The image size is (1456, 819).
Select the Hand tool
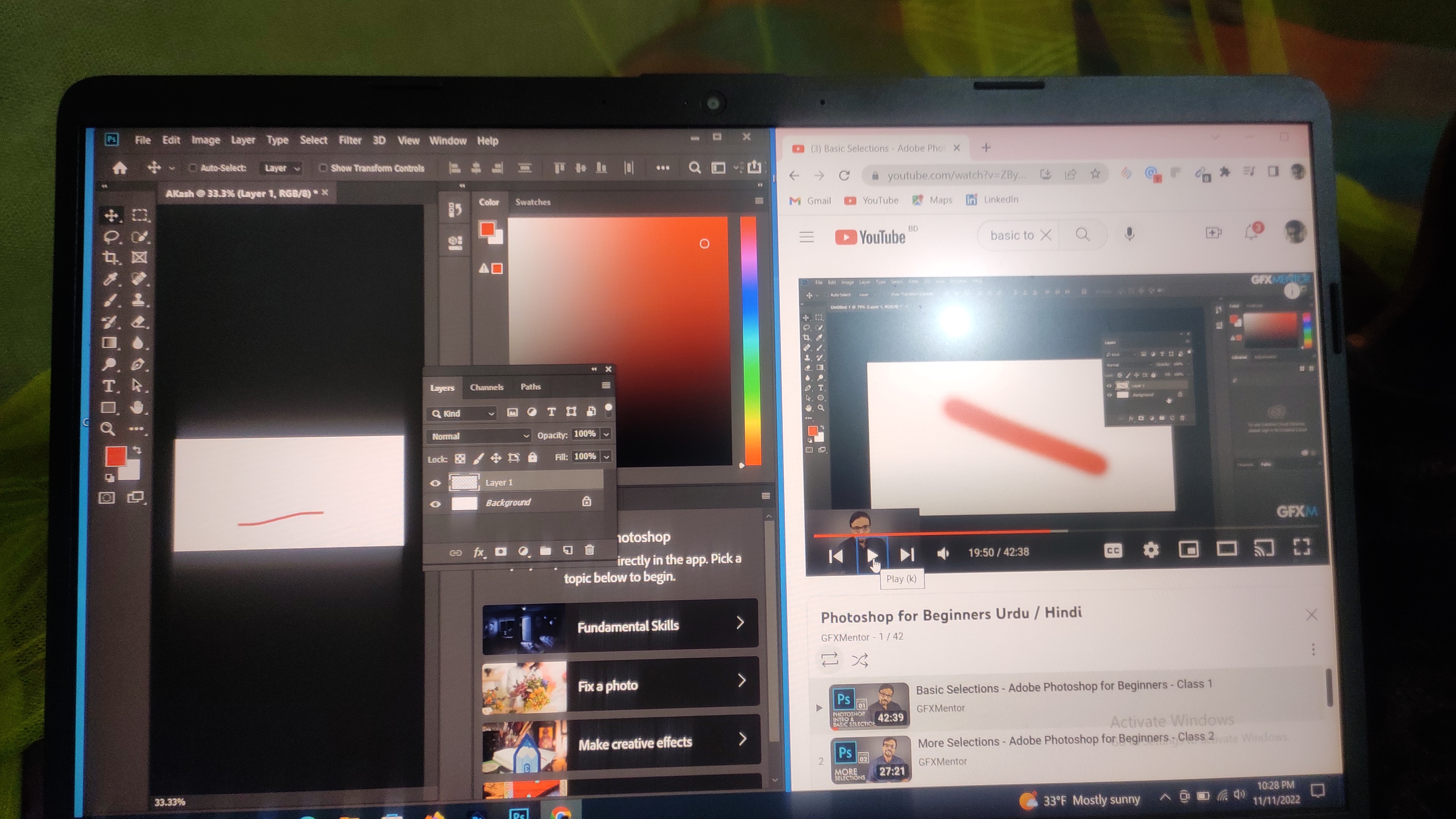pos(137,408)
